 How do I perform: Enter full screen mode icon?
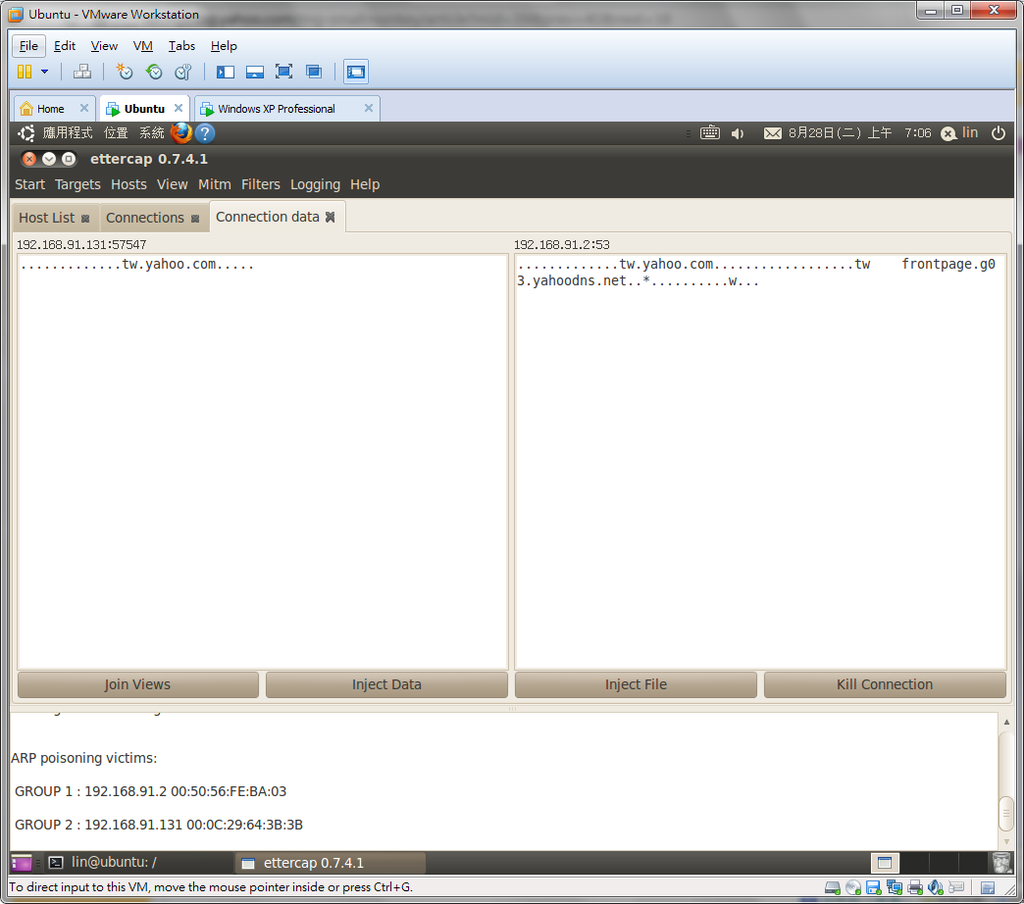coord(283,72)
